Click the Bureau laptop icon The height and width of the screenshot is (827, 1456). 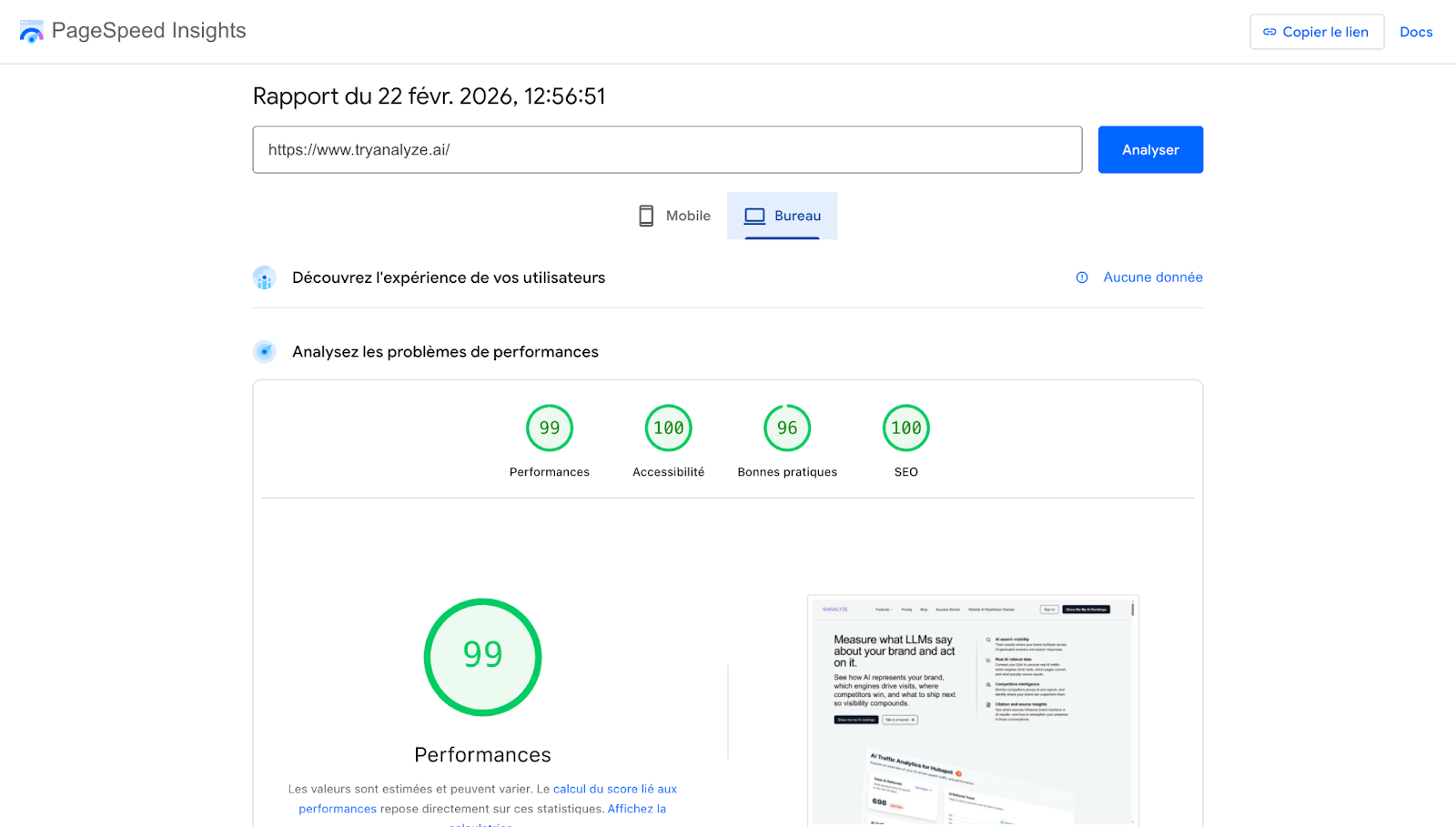[x=753, y=215]
